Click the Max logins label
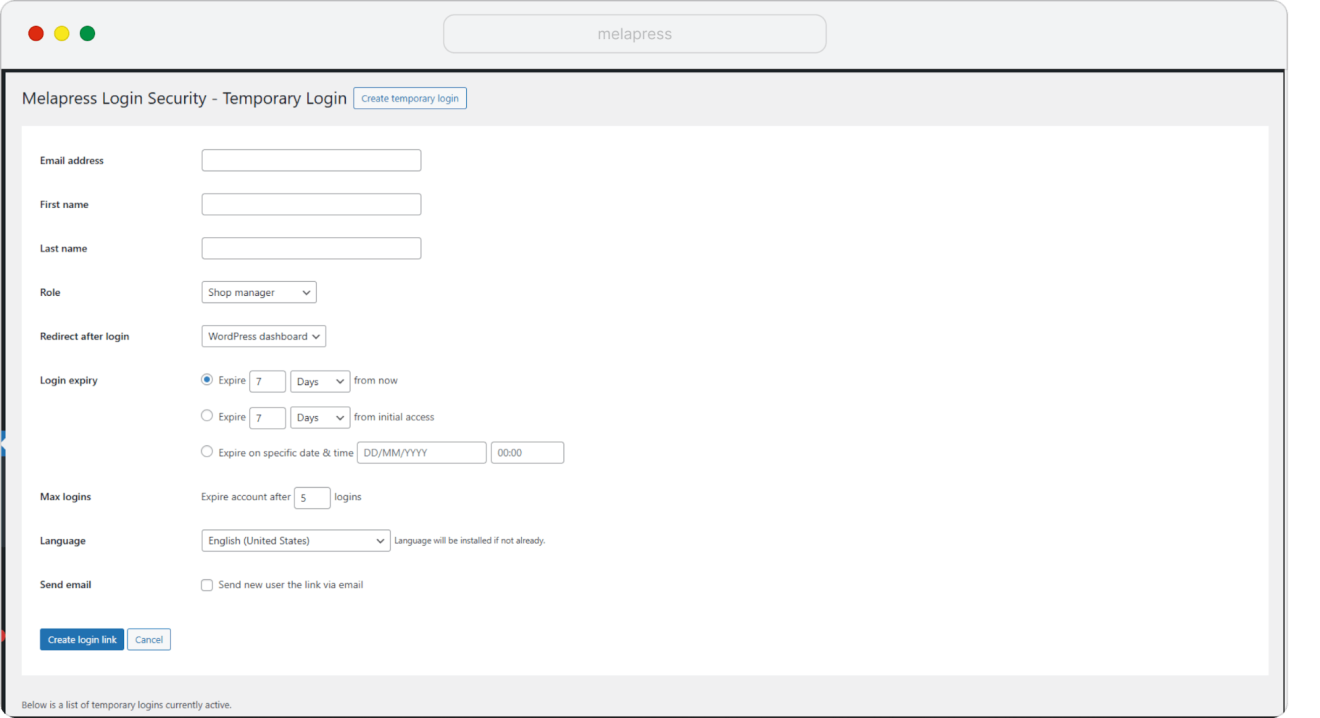This screenshot has height=718, width=1320. 65,496
